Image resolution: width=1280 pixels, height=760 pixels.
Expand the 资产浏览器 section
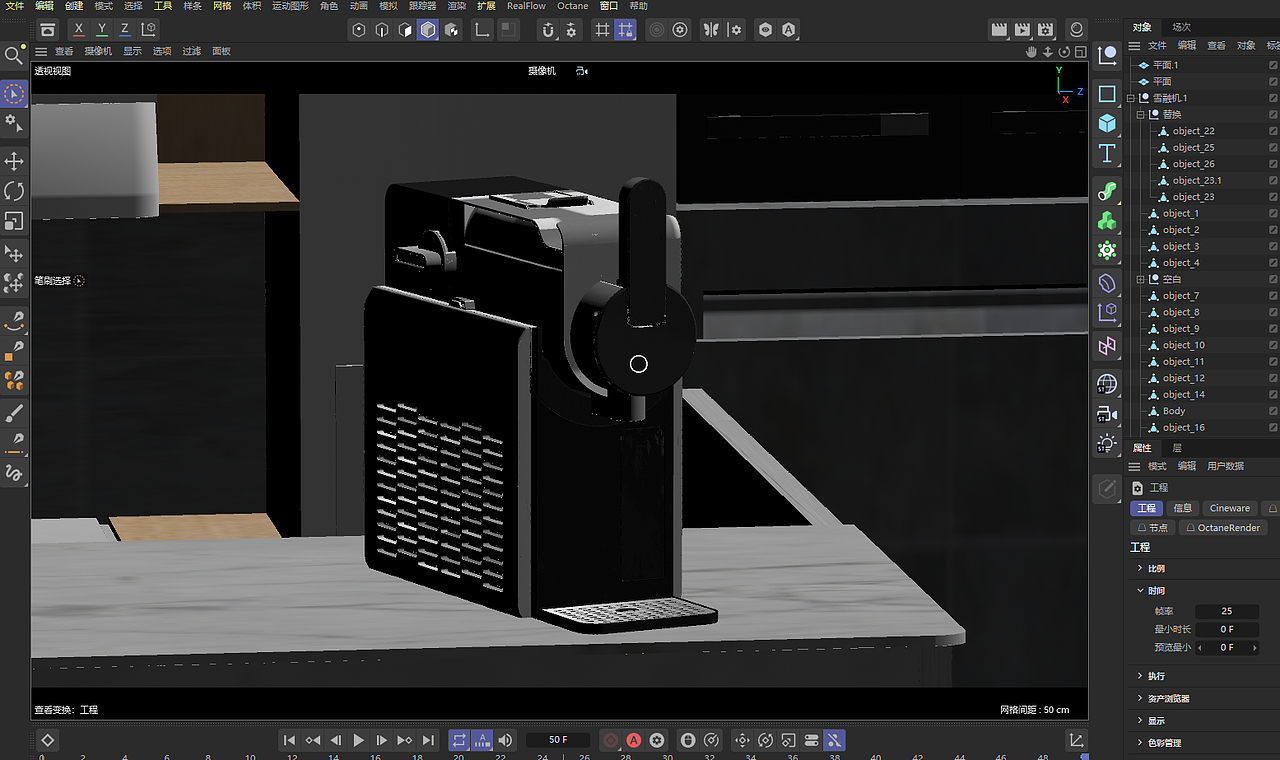point(1141,699)
